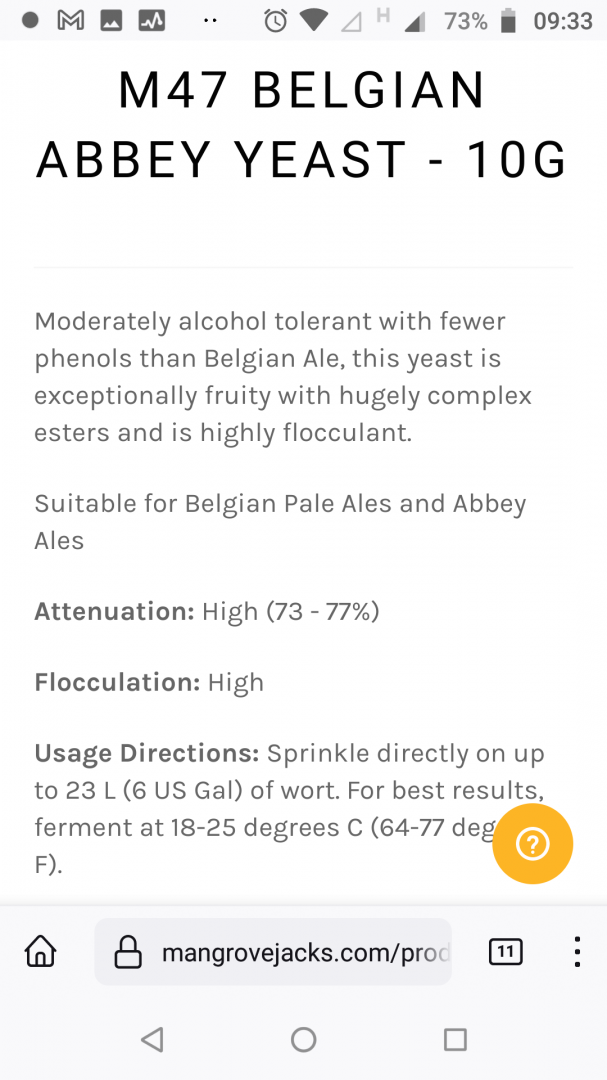The width and height of the screenshot is (607, 1080).
Task: Tap the Gmail notification icon in status bar
Action: pos(70,20)
